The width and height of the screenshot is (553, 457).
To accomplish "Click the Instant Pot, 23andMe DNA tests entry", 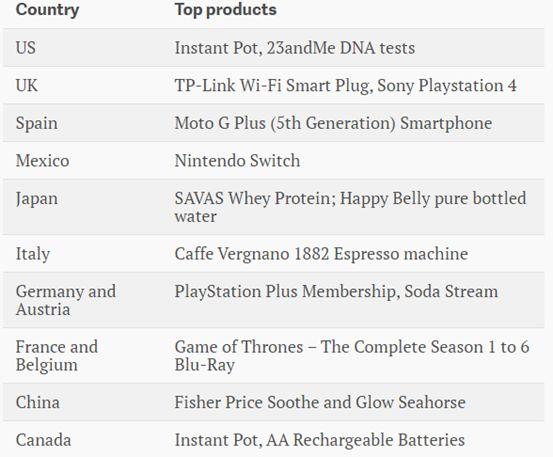I will click(295, 48).
